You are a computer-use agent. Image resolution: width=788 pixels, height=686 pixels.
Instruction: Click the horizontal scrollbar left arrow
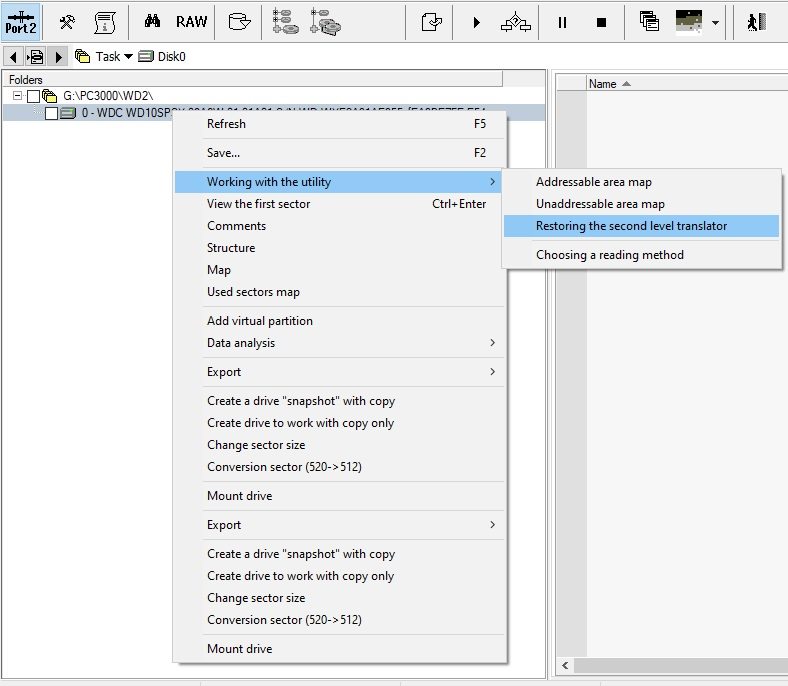[x=565, y=665]
